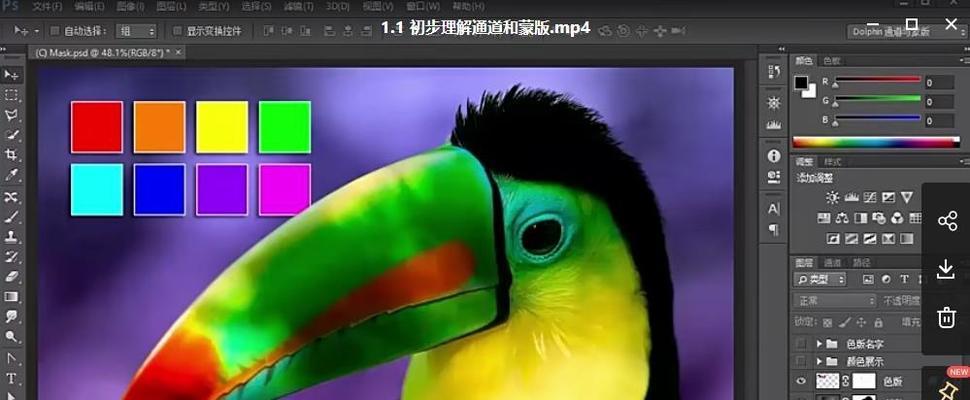The width and height of the screenshot is (970, 400).
Task: Click the foreground color swatch
Action: [802, 82]
